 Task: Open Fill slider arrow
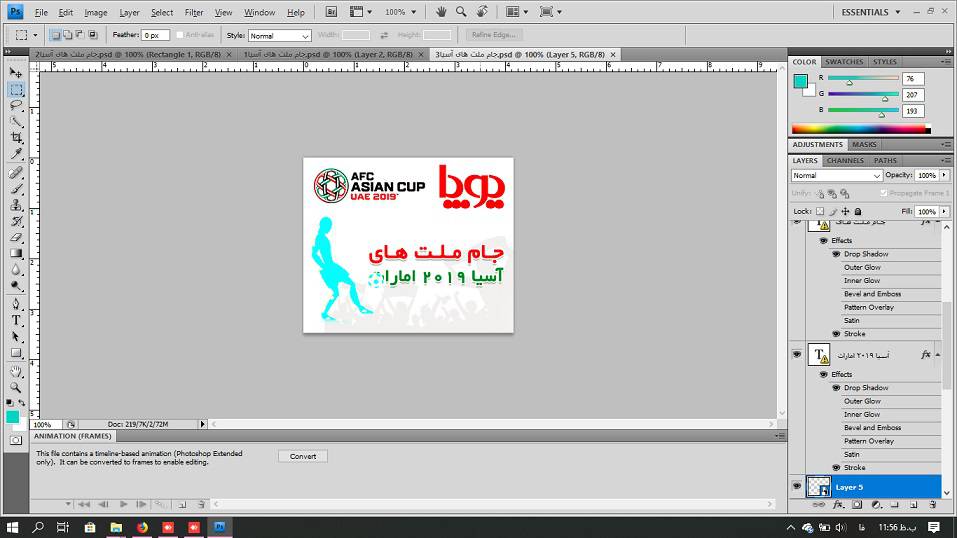[x=944, y=211]
